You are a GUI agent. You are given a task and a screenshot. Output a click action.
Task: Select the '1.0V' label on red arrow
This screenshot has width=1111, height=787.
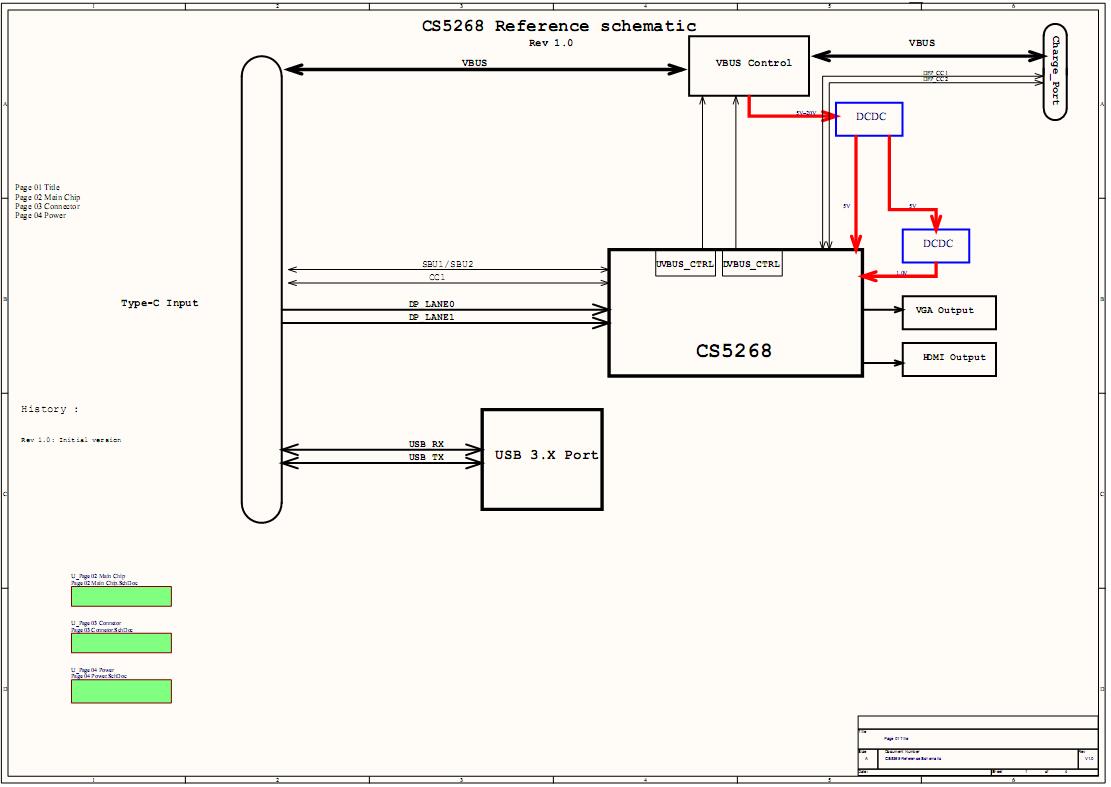coord(902,273)
